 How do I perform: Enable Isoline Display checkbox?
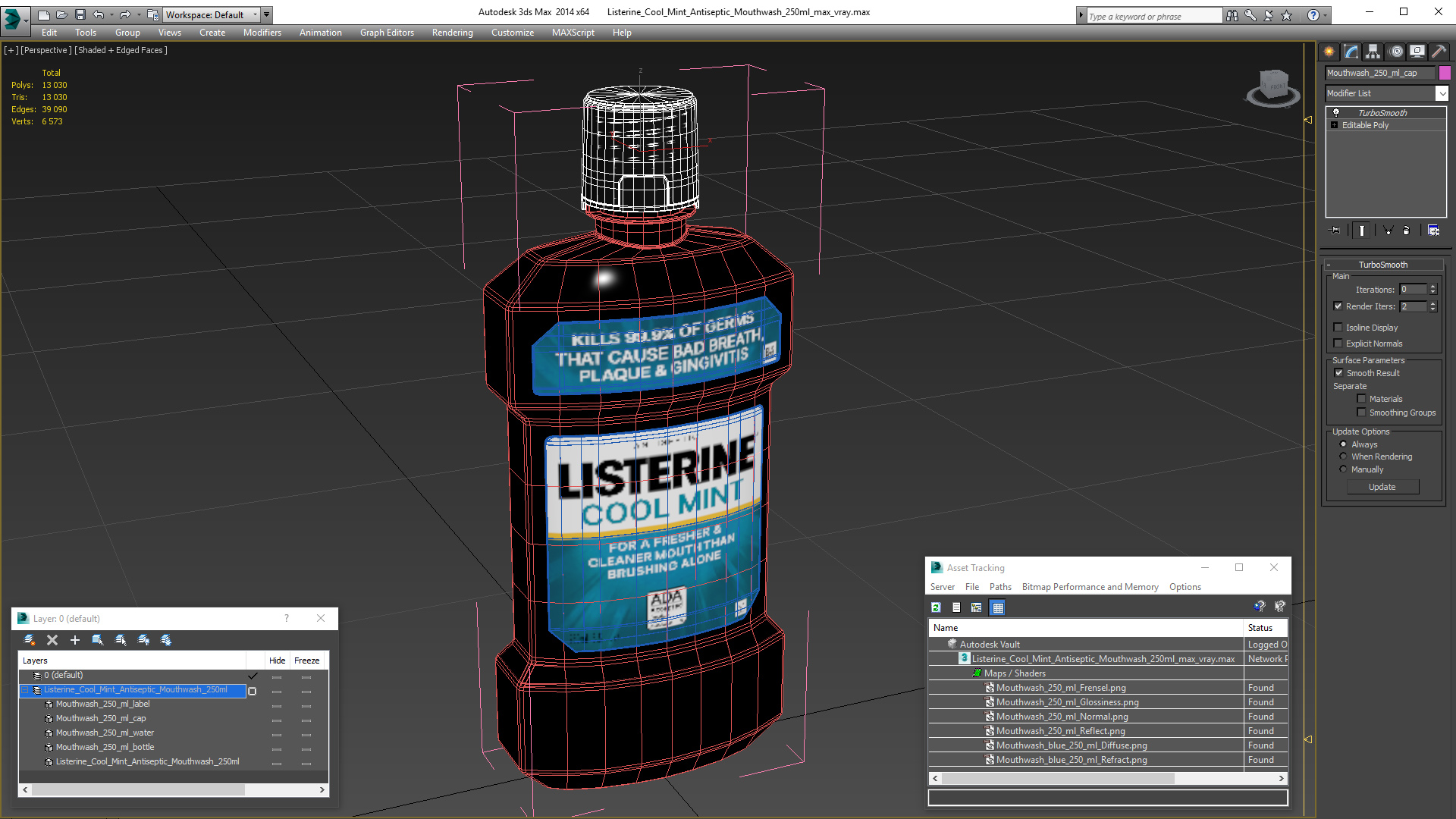pyautogui.click(x=1338, y=328)
